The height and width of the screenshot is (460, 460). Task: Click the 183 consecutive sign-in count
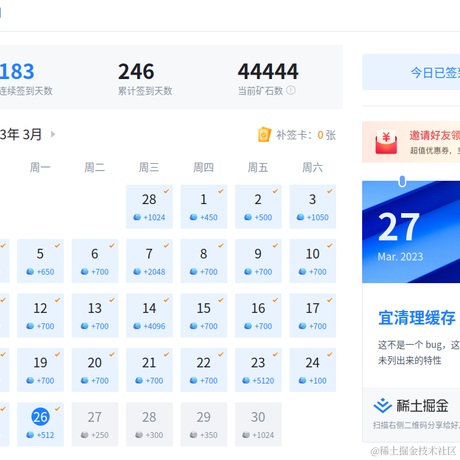[x=17, y=71]
